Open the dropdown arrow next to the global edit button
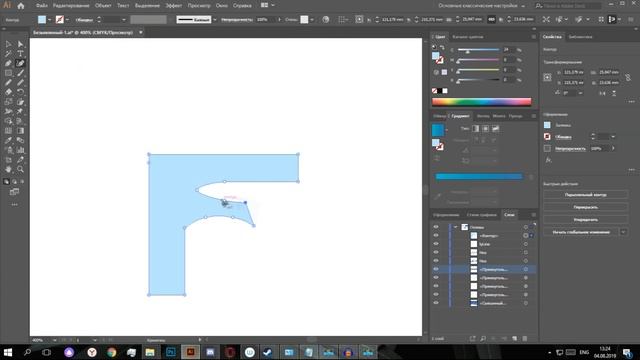 pos(623,232)
